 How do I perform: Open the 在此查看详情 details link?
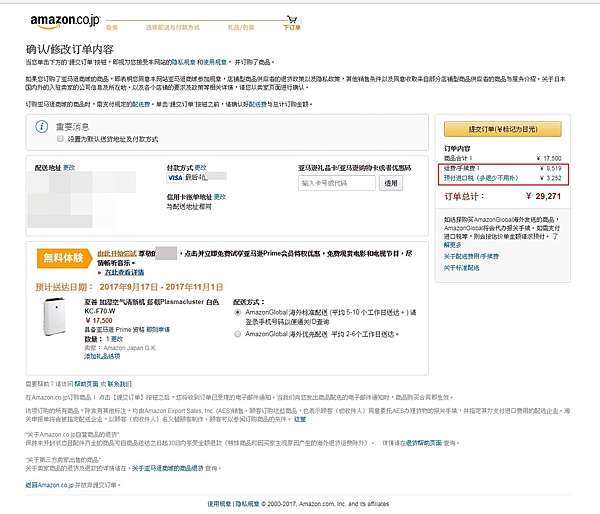click(x=124, y=272)
